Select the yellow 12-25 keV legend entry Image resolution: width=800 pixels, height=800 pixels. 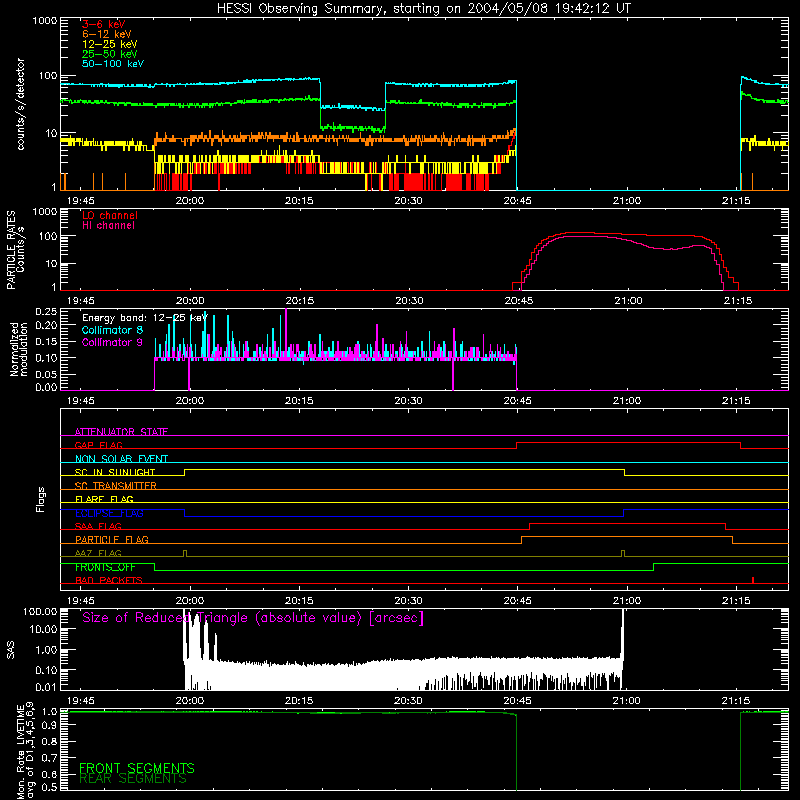110,44
